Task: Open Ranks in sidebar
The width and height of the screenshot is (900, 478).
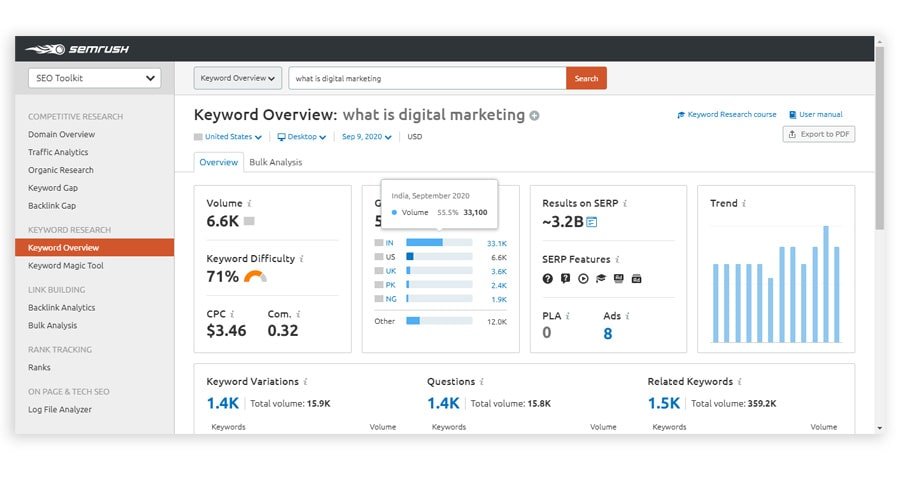Action: [39, 367]
